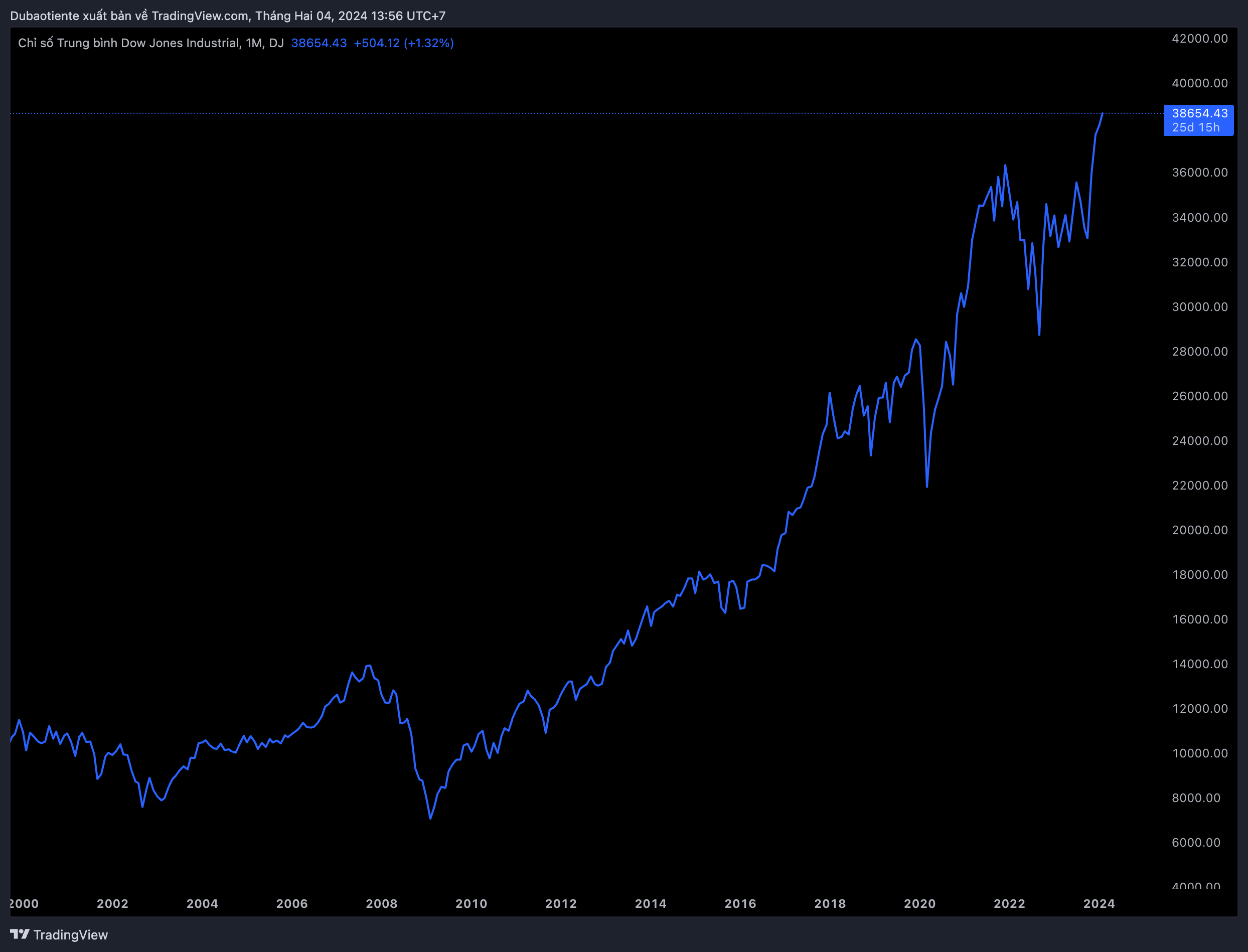1248x952 pixels.
Task: Click the 42000.00 price axis label
Action: click(x=1199, y=39)
